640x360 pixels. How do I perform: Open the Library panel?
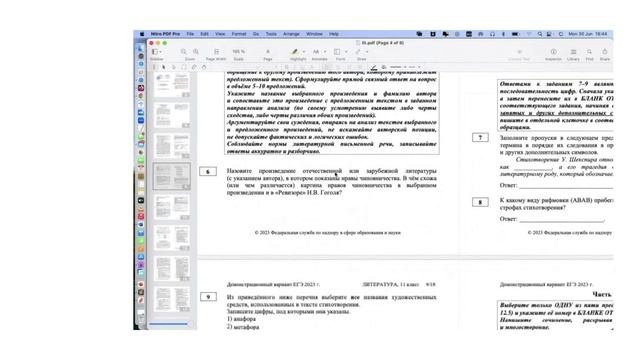click(573, 52)
